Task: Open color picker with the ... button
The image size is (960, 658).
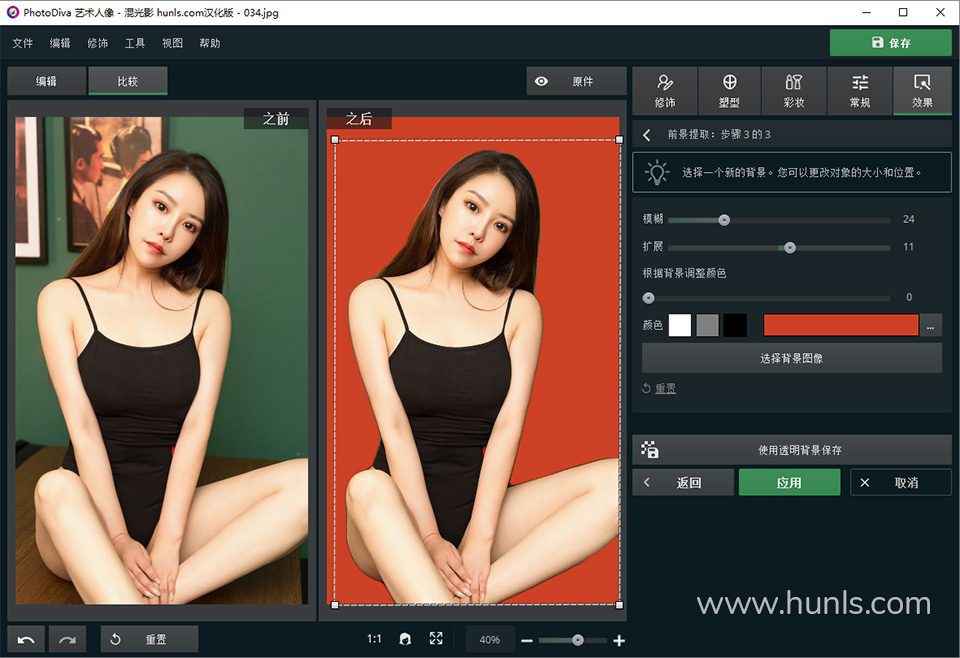Action: coord(930,326)
